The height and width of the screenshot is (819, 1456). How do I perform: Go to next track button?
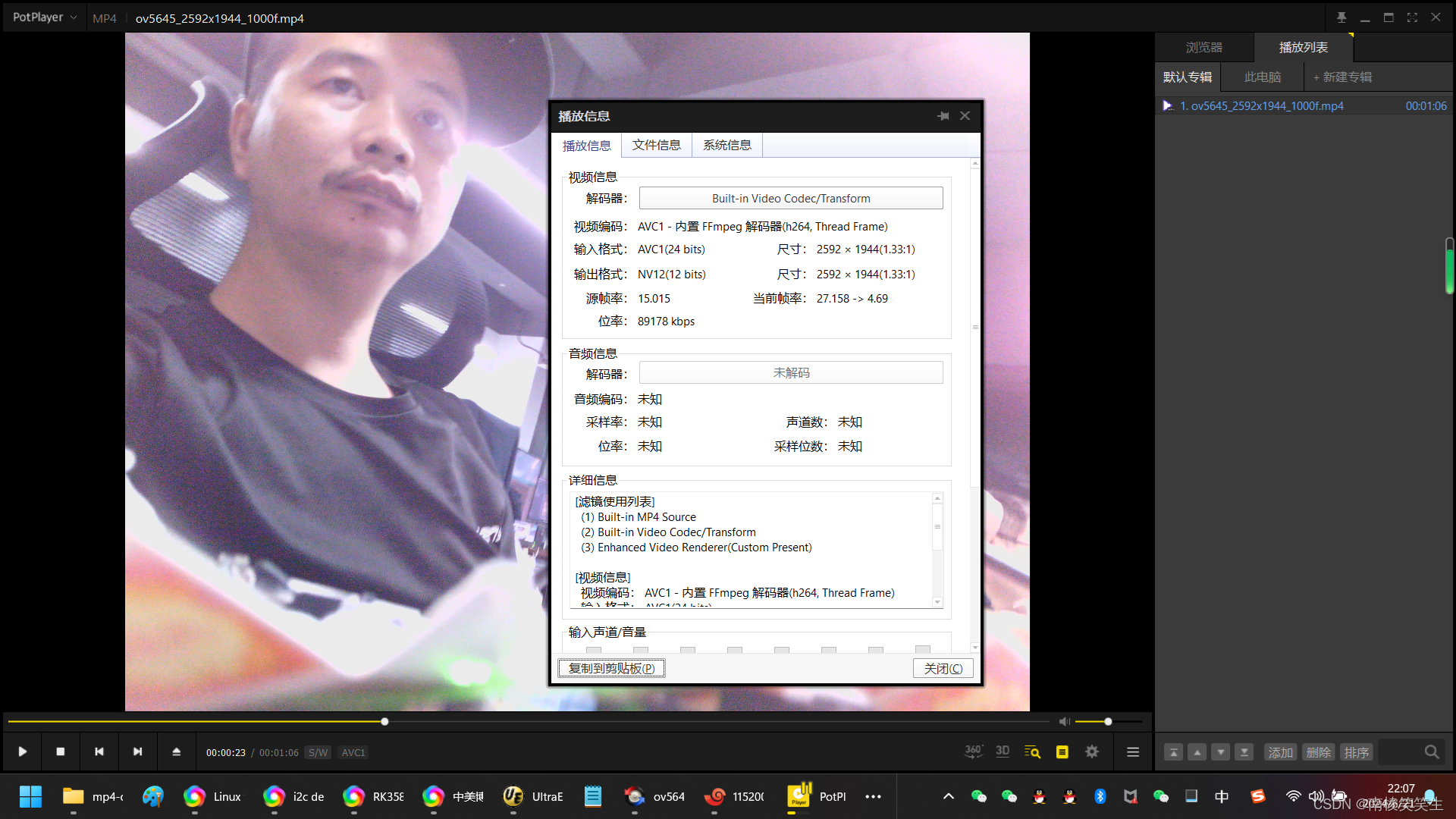[137, 752]
